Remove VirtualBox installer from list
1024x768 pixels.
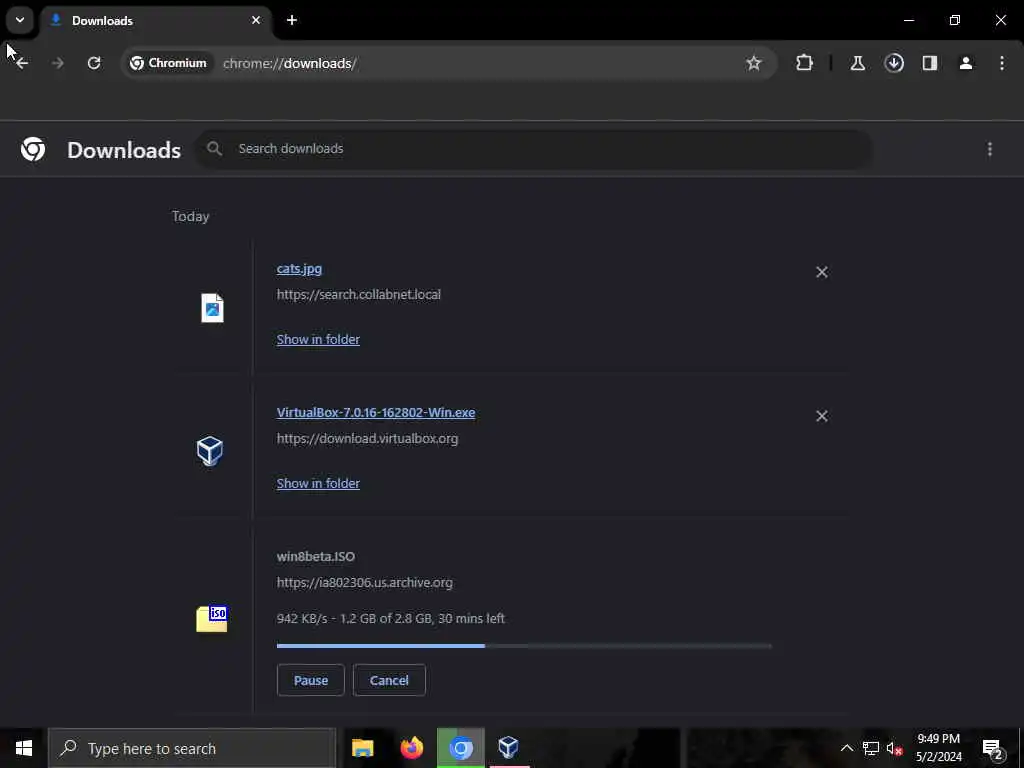822,416
